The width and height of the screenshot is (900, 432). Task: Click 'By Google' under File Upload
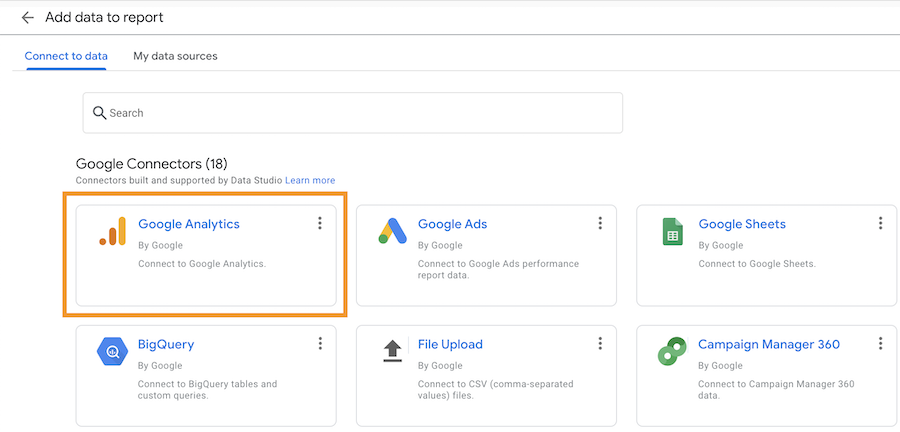pyautogui.click(x=440, y=366)
